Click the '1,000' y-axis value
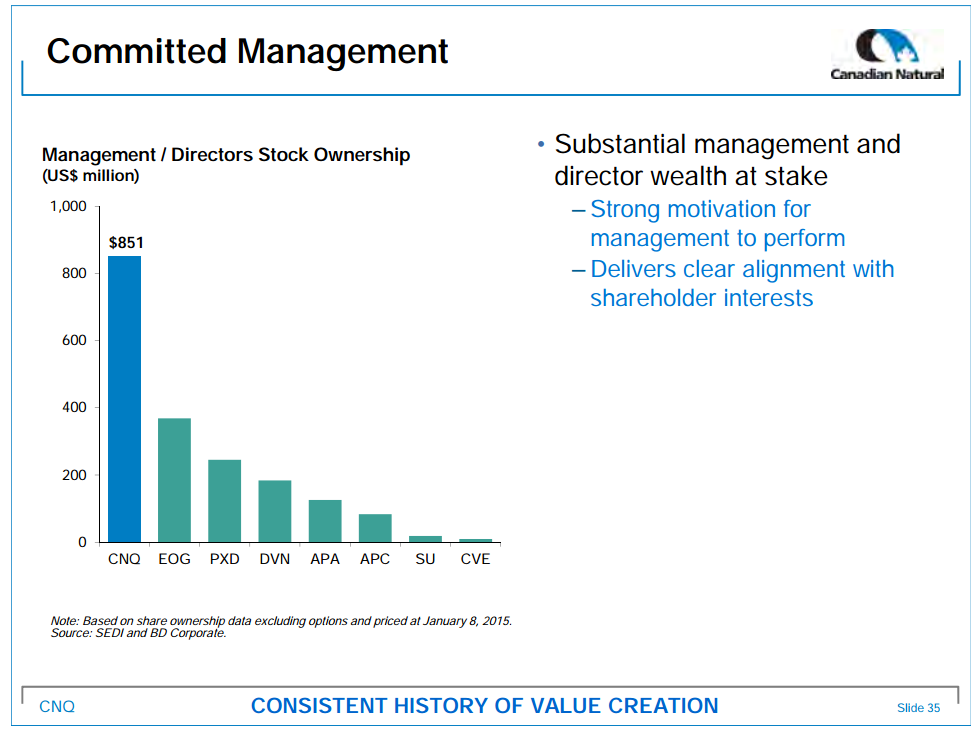This screenshot has width=975, height=729. pyautogui.click(x=68, y=207)
